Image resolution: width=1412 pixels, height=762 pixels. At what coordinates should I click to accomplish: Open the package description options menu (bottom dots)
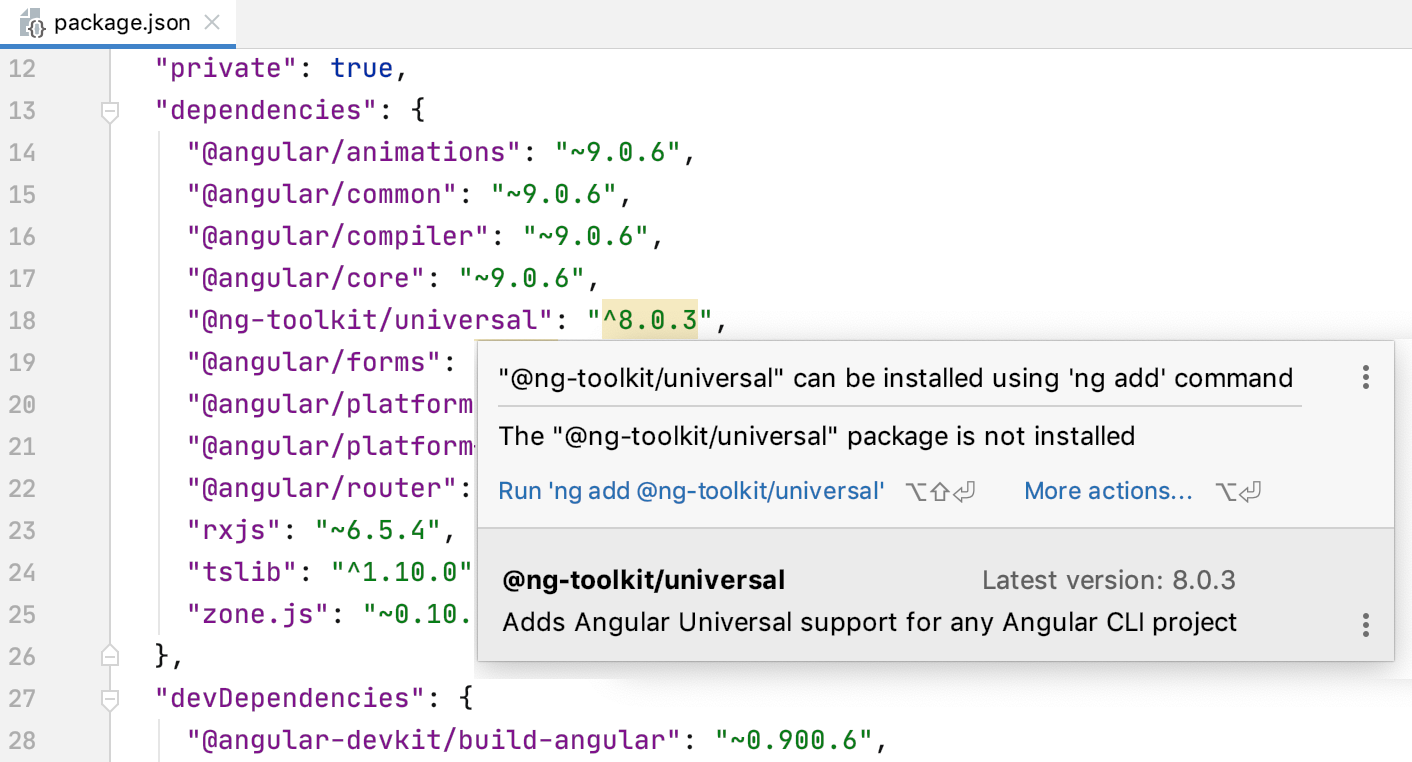[1365, 625]
